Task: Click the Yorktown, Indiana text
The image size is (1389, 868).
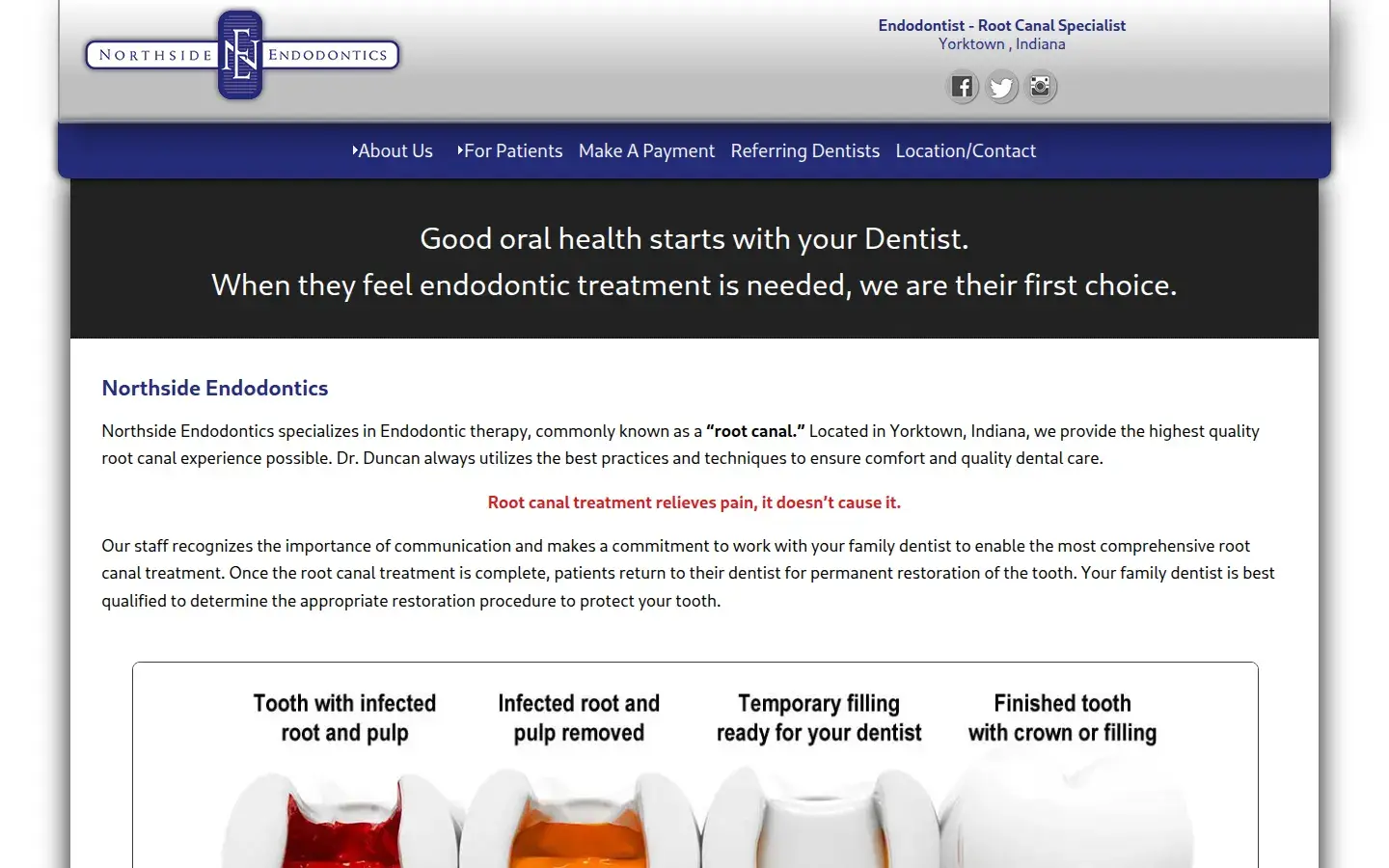Action: click(x=1001, y=44)
